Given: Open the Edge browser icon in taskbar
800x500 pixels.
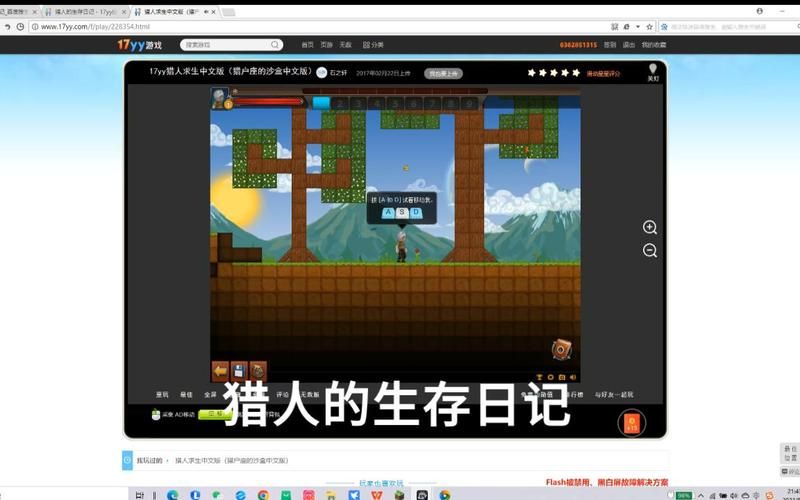Looking at the screenshot, I should [172, 495].
